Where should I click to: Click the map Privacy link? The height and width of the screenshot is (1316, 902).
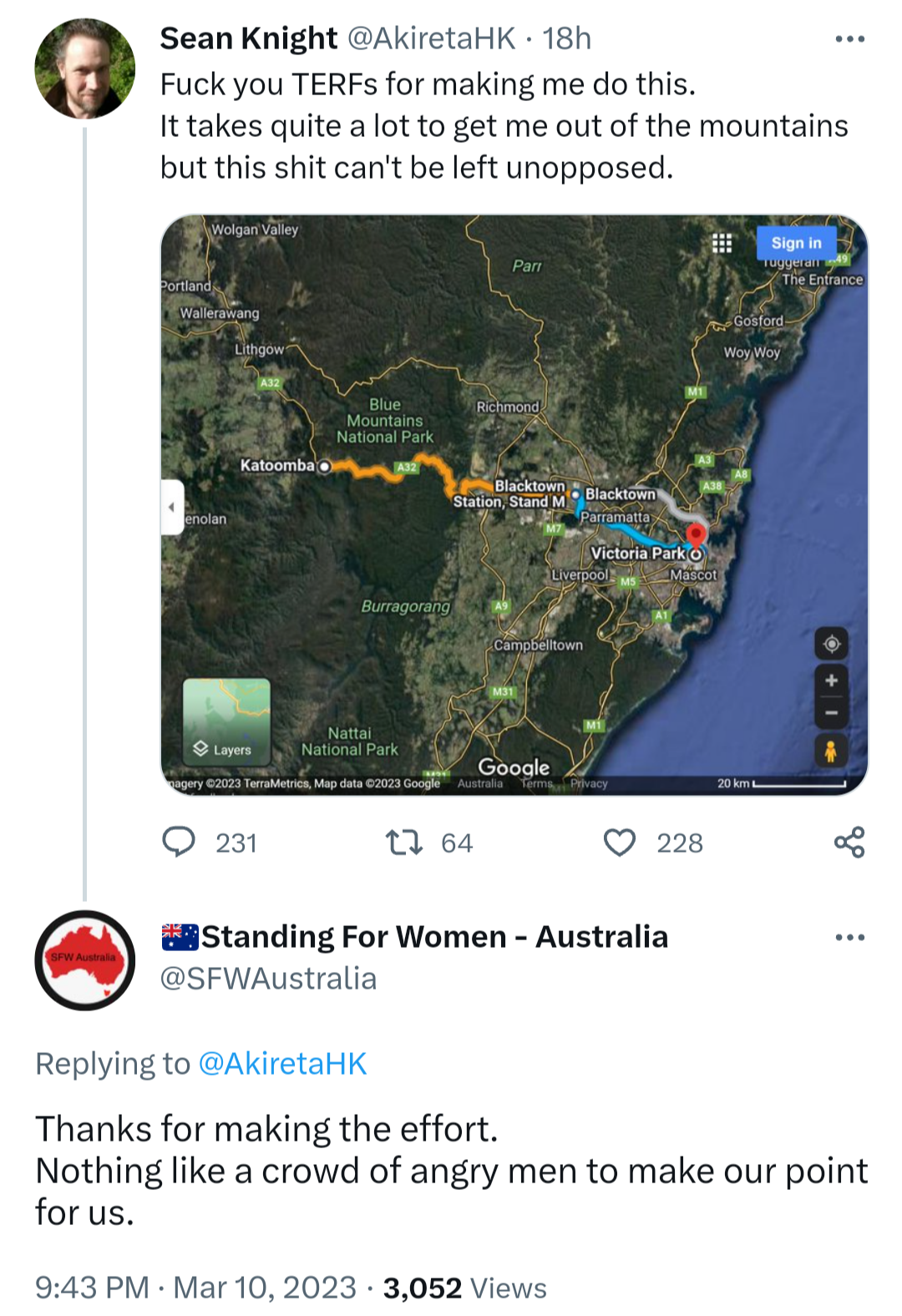tap(589, 783)
